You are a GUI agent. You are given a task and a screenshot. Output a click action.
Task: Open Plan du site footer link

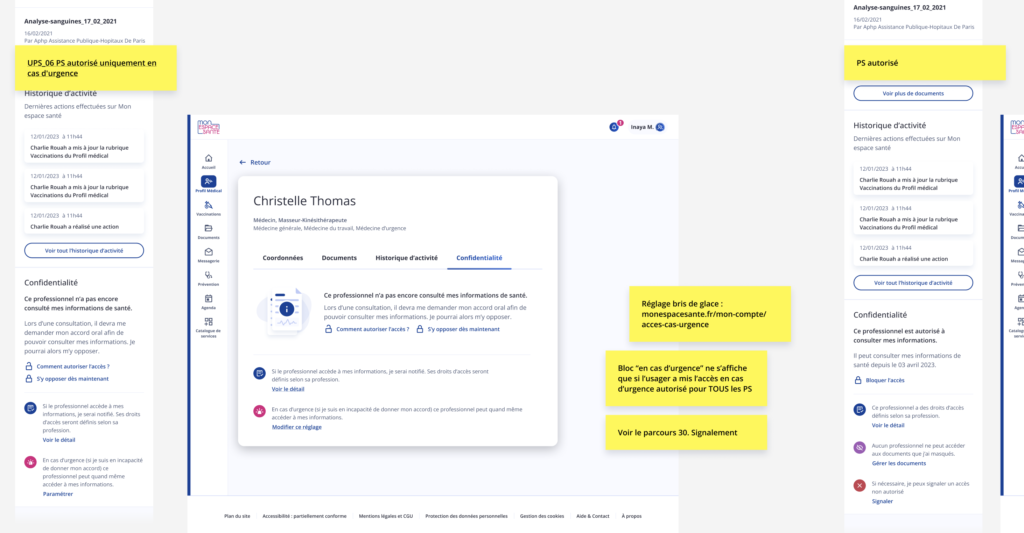tap(236, 516)
